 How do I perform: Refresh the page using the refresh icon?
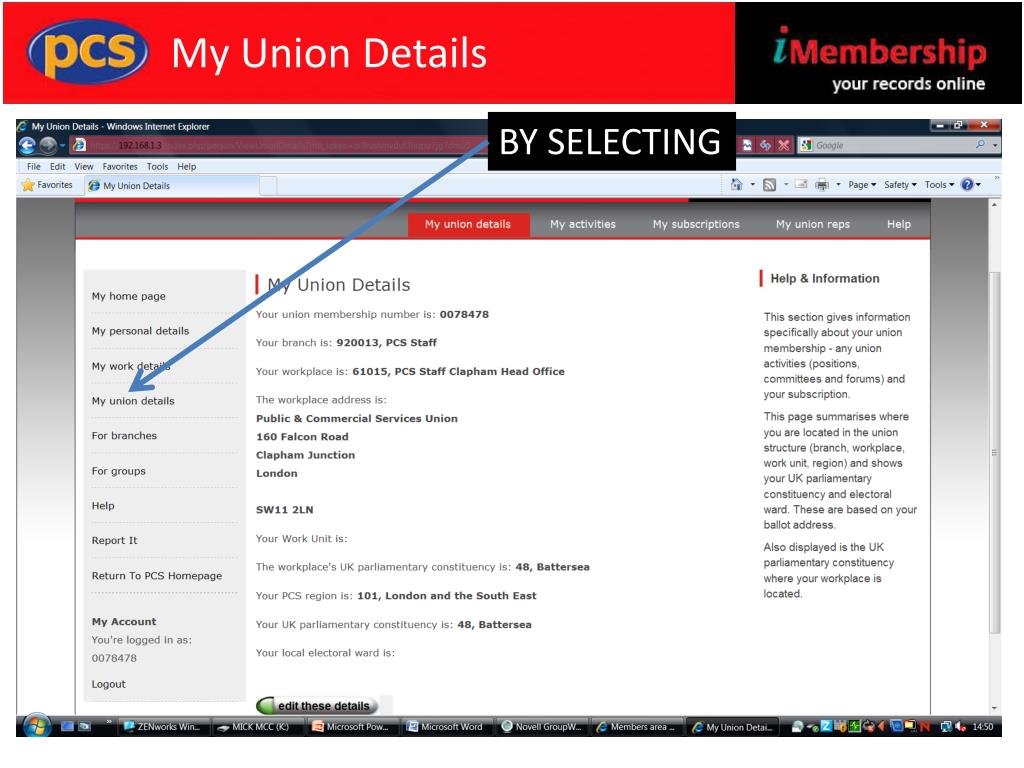[765, 145]
